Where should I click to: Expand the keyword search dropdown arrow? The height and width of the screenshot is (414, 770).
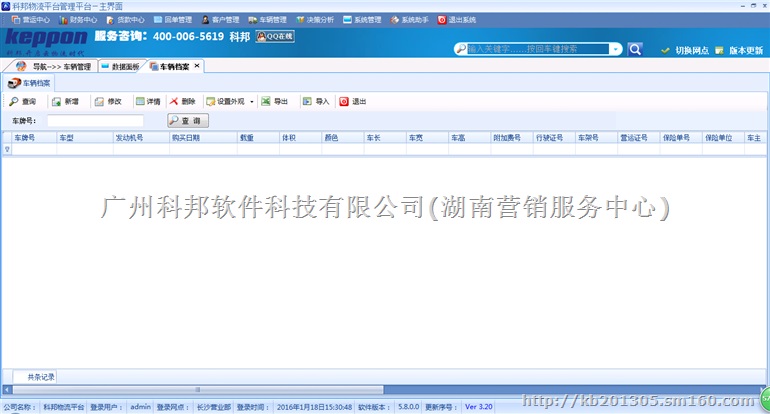click(615, 49)
